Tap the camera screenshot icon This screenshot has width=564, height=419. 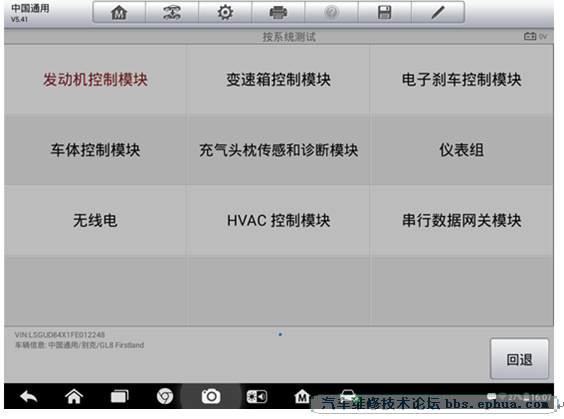point(211,397)
